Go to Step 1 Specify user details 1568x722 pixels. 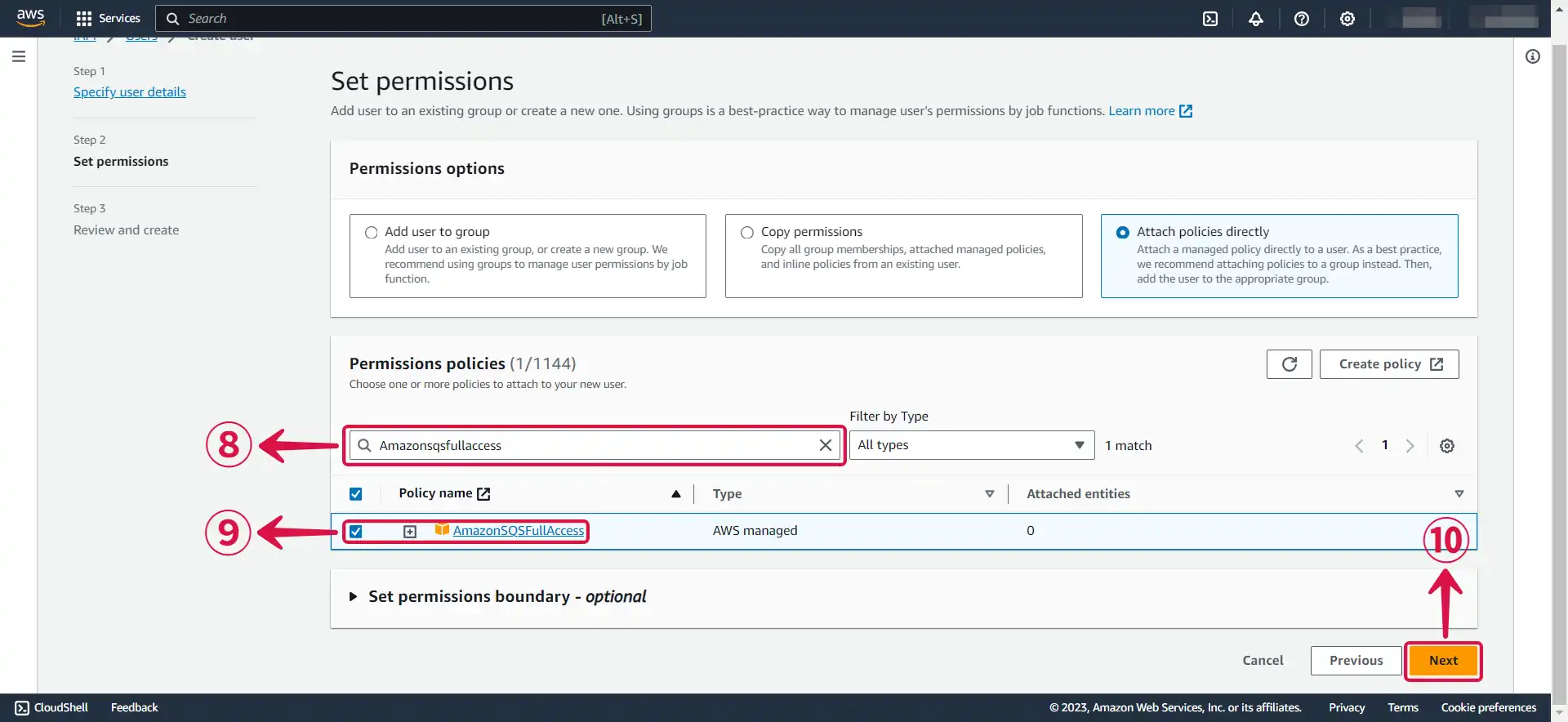coord(130,92)
